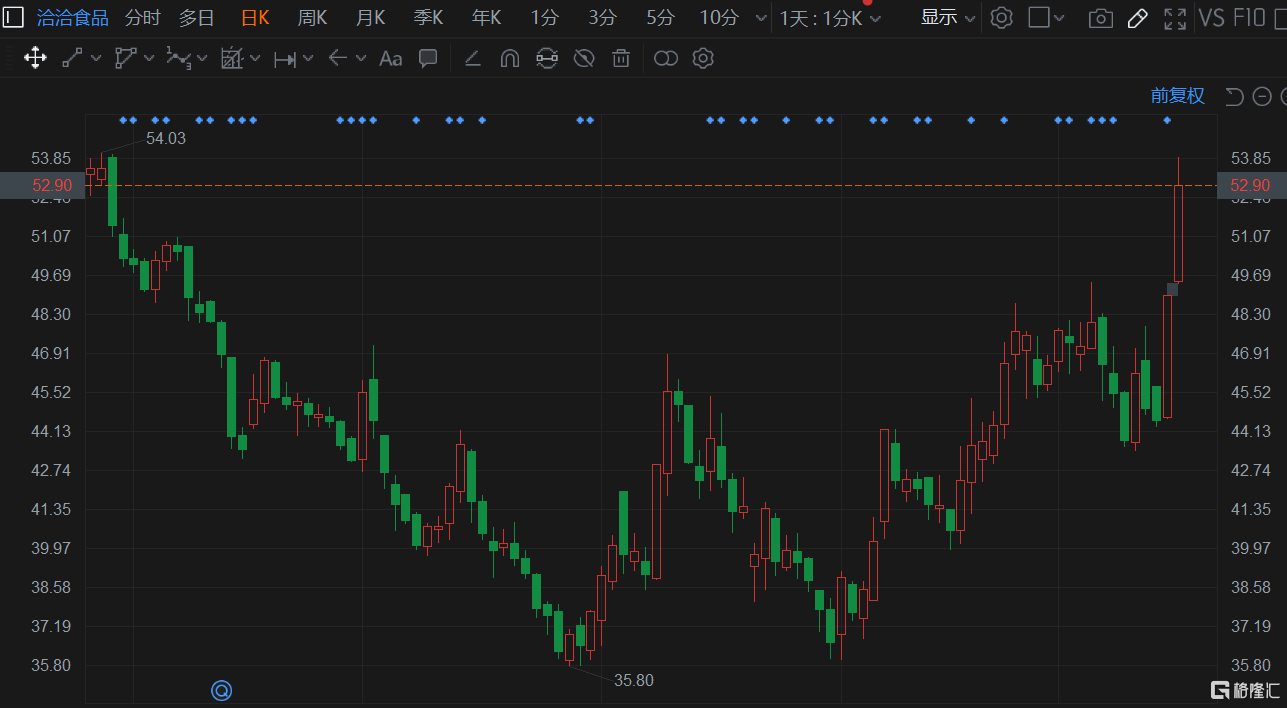Switch to the 年K yearly tab

[x=487, y=18]
